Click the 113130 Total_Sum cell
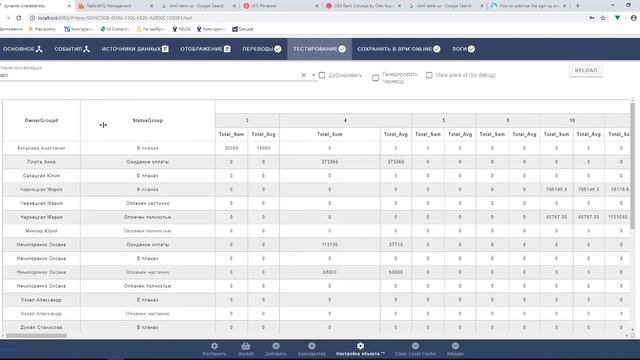Screen dimensions: 640x360 tap(329, 244)
